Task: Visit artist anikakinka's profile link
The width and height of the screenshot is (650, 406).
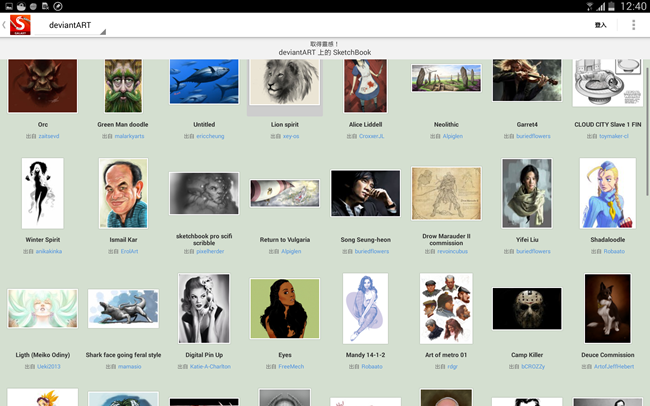Action: pyautogui.click(x=49, y=251)
